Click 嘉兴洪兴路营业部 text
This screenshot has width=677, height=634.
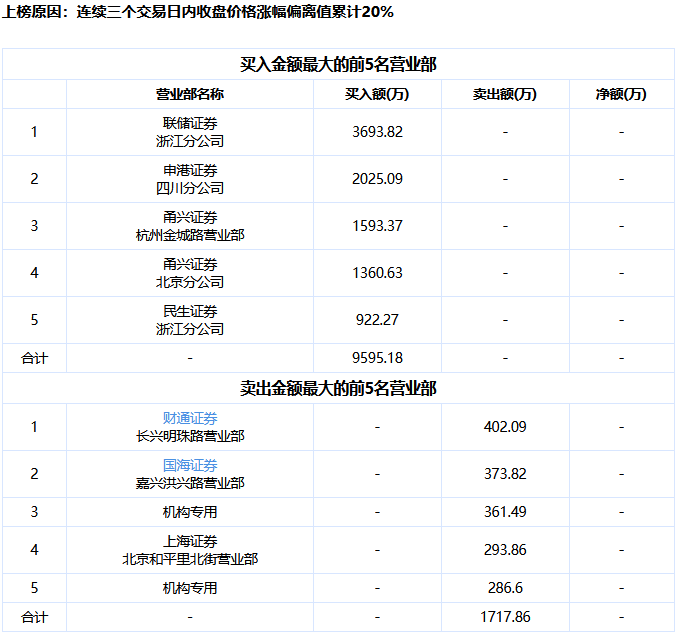[x=190, y=483]
